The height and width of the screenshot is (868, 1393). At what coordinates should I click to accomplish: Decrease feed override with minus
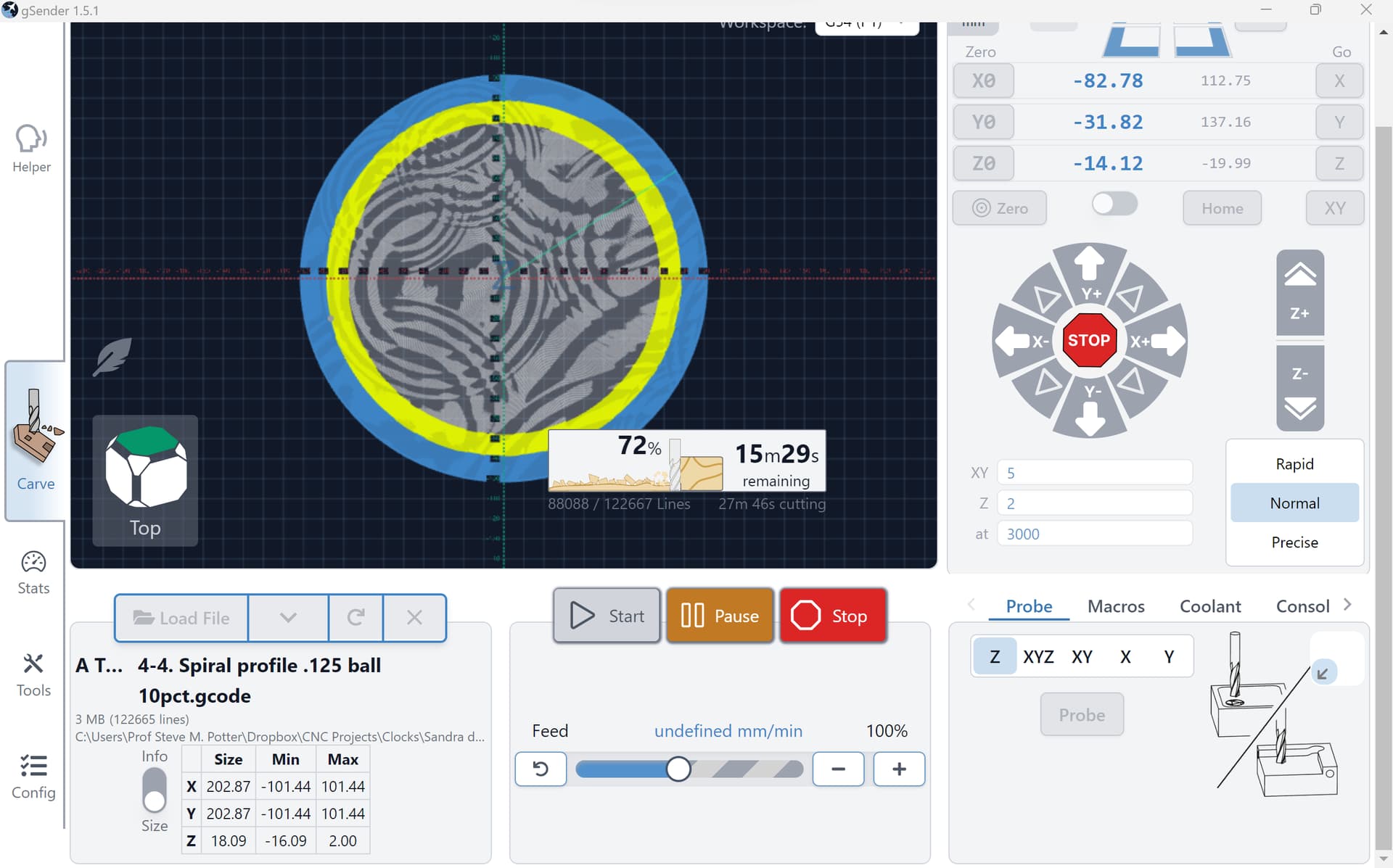[x=838, y=769]
